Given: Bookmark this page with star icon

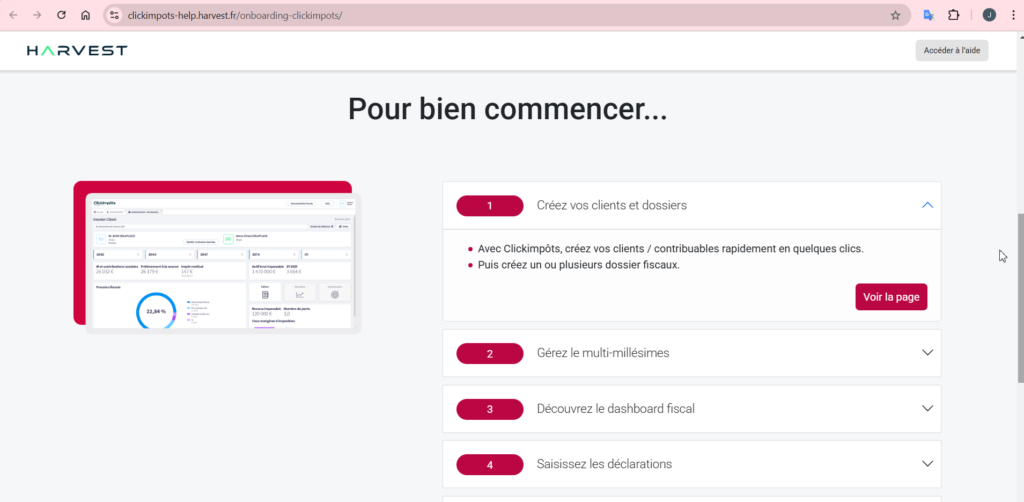Looking at the screenshot, I should click(x=895, y=15).
